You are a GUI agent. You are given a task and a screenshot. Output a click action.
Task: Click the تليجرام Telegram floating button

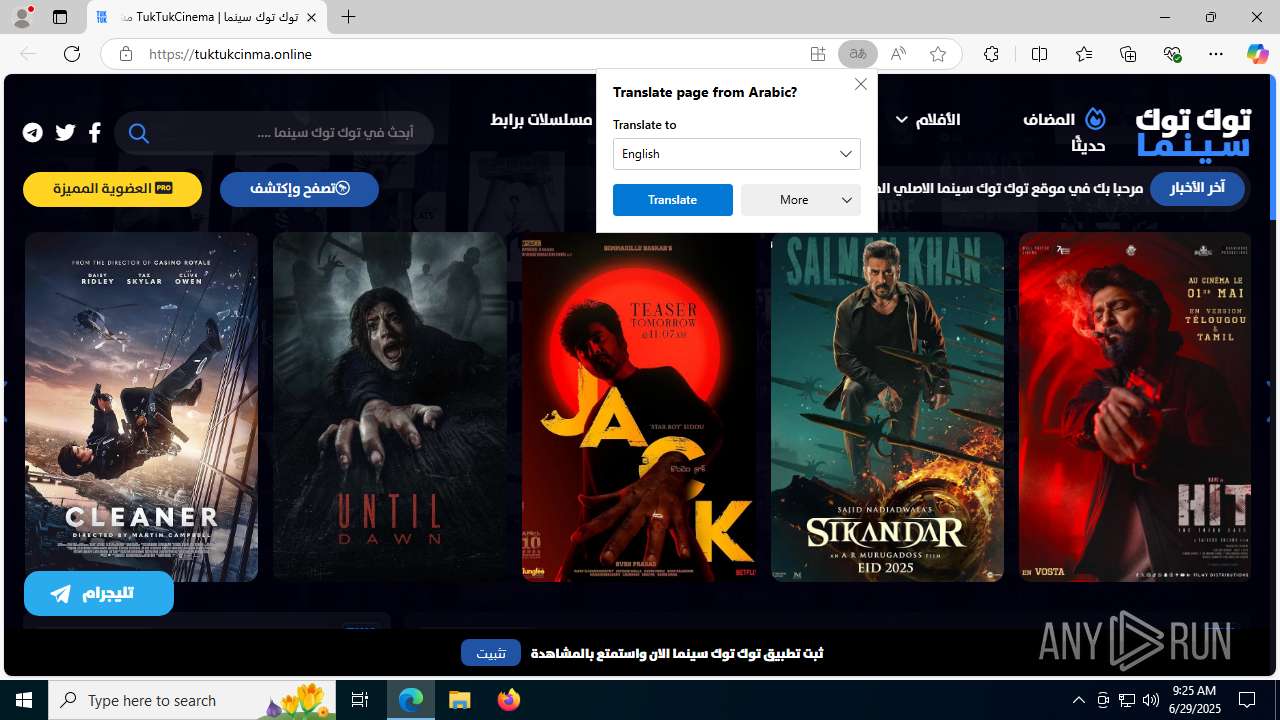click(99, 594)
